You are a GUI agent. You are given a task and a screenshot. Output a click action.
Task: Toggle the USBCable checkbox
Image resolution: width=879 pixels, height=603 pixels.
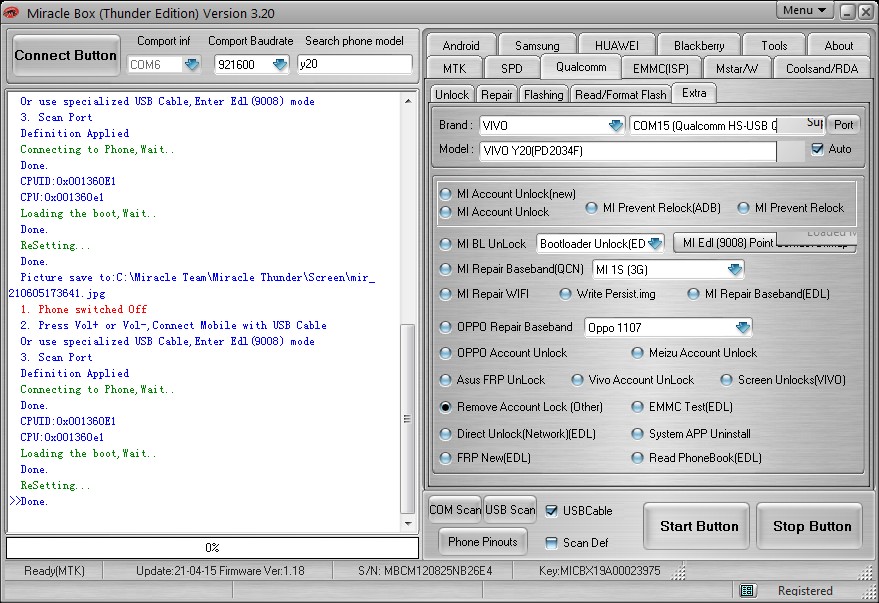coord(552,511)
